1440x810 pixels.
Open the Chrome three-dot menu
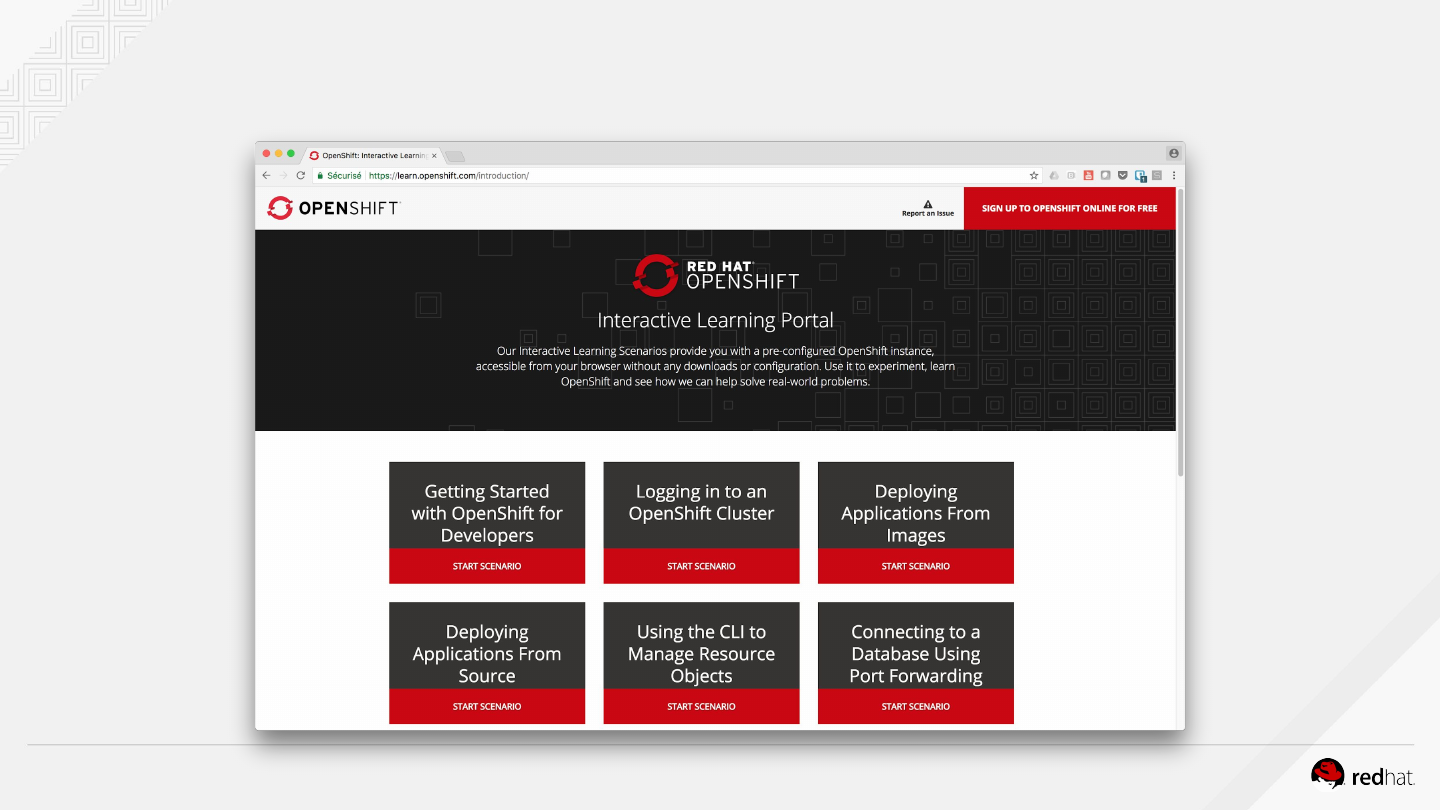(1174, 175)
